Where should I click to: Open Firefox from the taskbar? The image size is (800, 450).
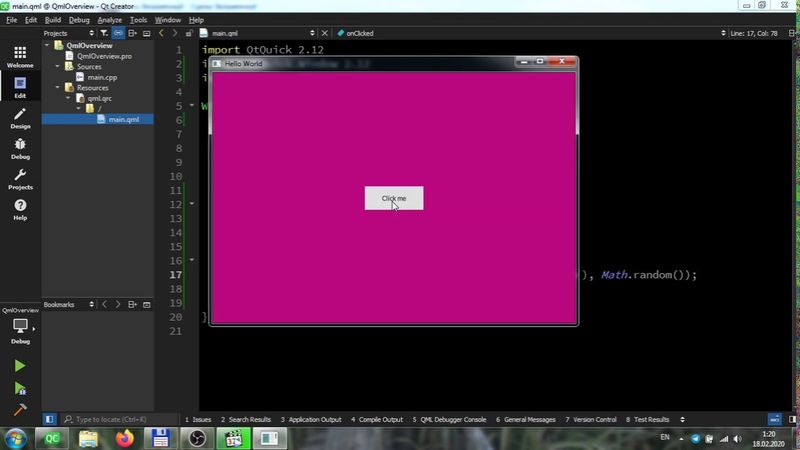124,438
